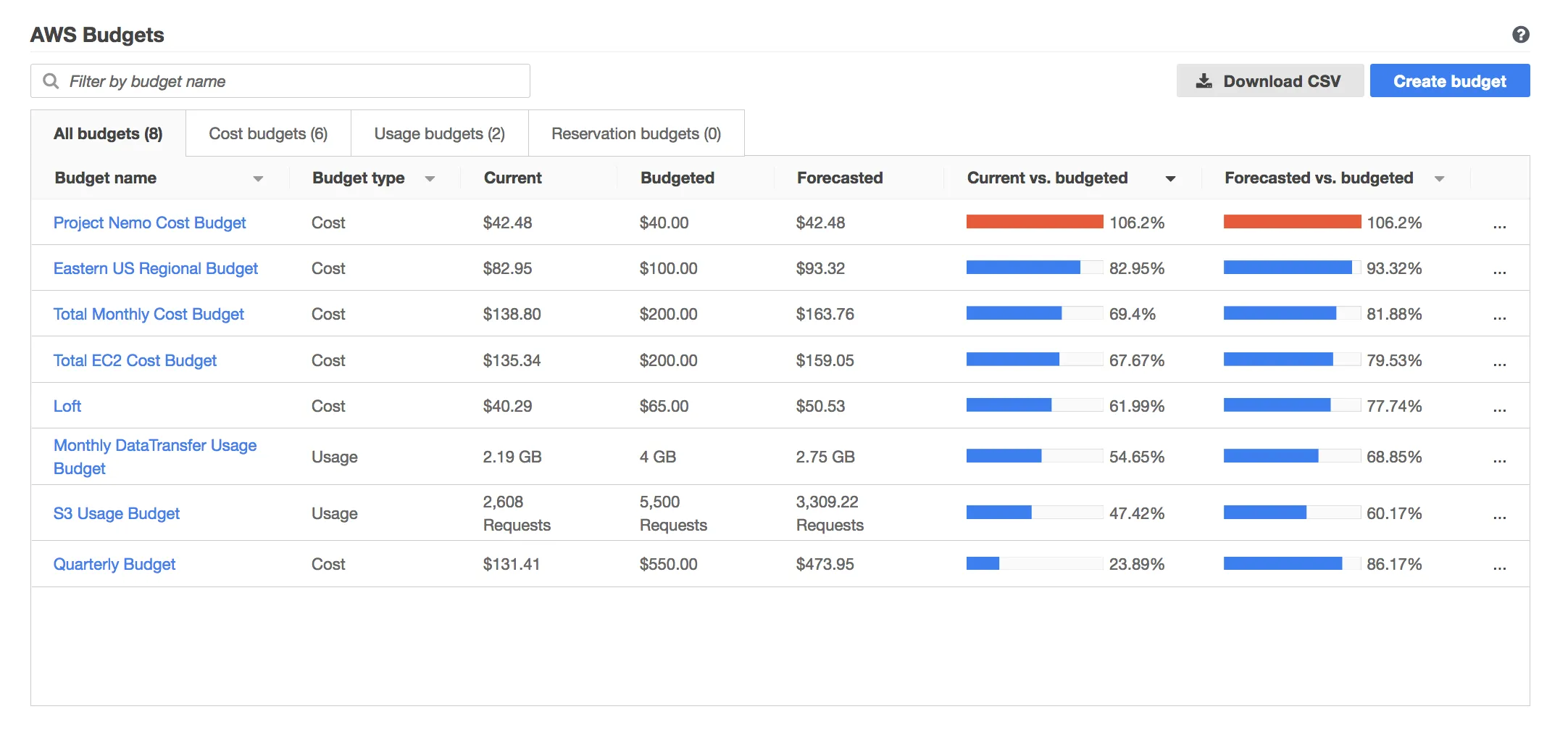This screenshot has width=1568, height=738.
Task: Open actions menu for Total Monthly Cost Budget
Action: (1499, 316)
